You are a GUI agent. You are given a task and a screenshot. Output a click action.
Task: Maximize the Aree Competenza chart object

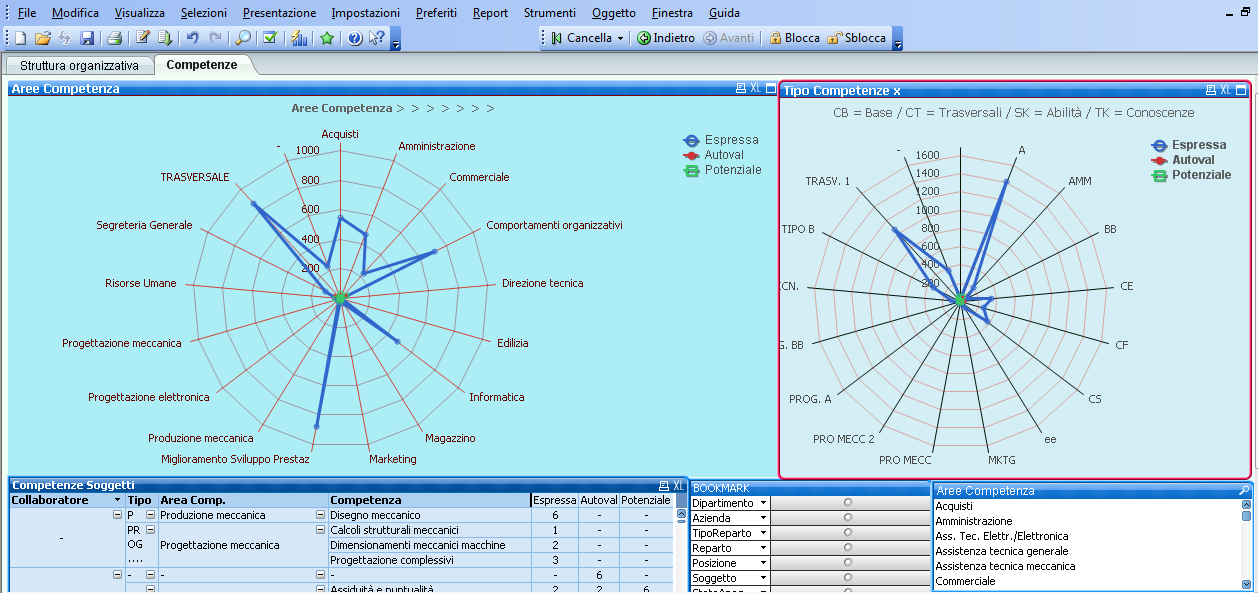769,89
